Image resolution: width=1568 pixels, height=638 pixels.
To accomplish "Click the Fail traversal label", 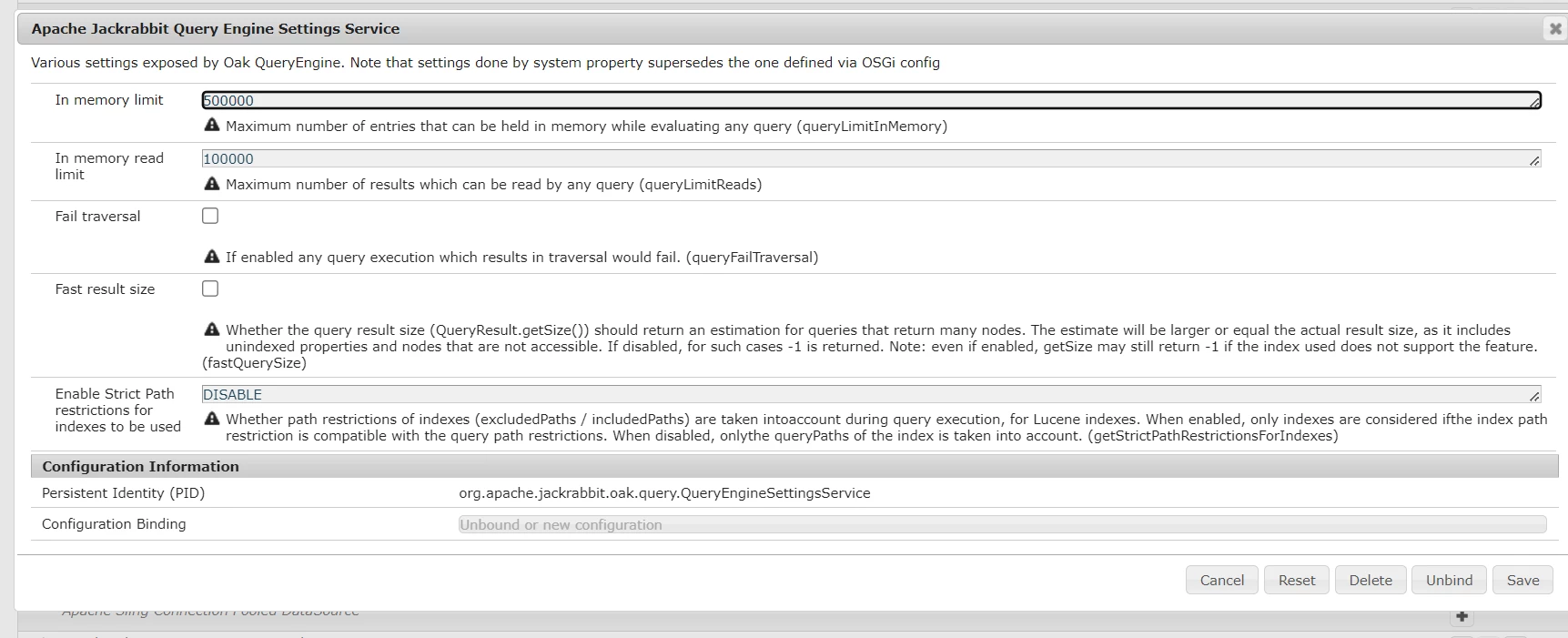I will pos(97,217).
